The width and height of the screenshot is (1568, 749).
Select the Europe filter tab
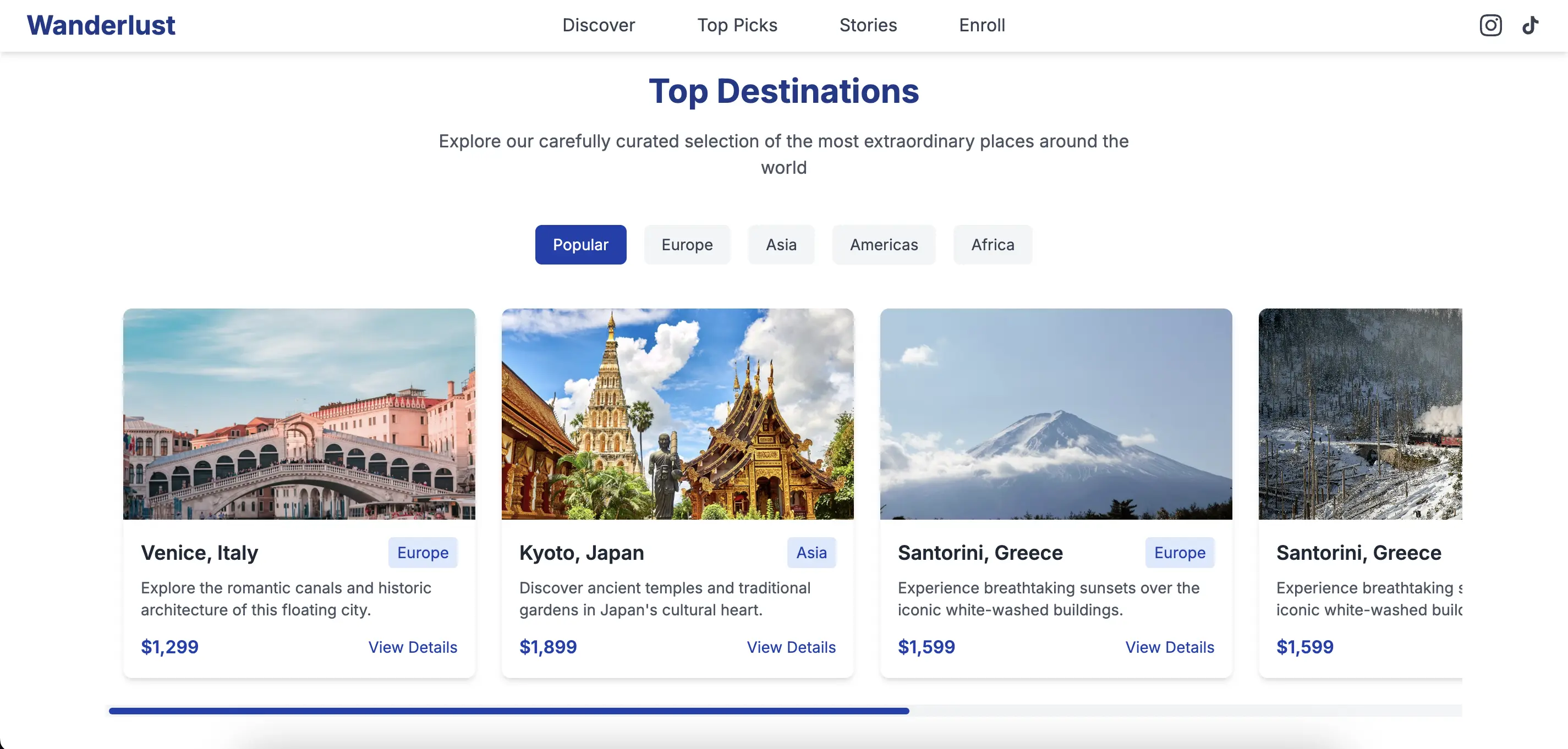click(x=687, y=245)
